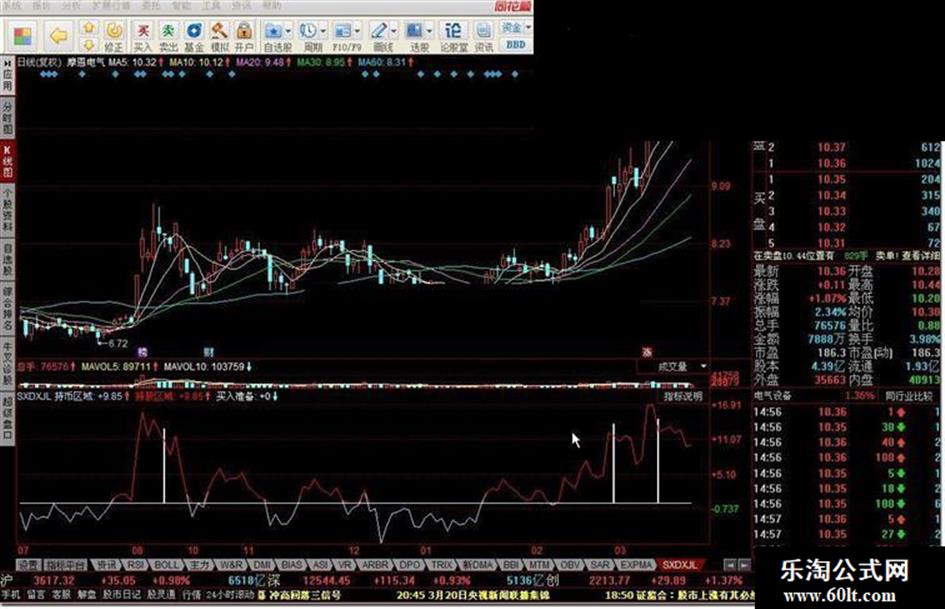Expand the 自选股 dropdown arrow
This screenshot has width=945, height=609.
[x=288, y=31]
